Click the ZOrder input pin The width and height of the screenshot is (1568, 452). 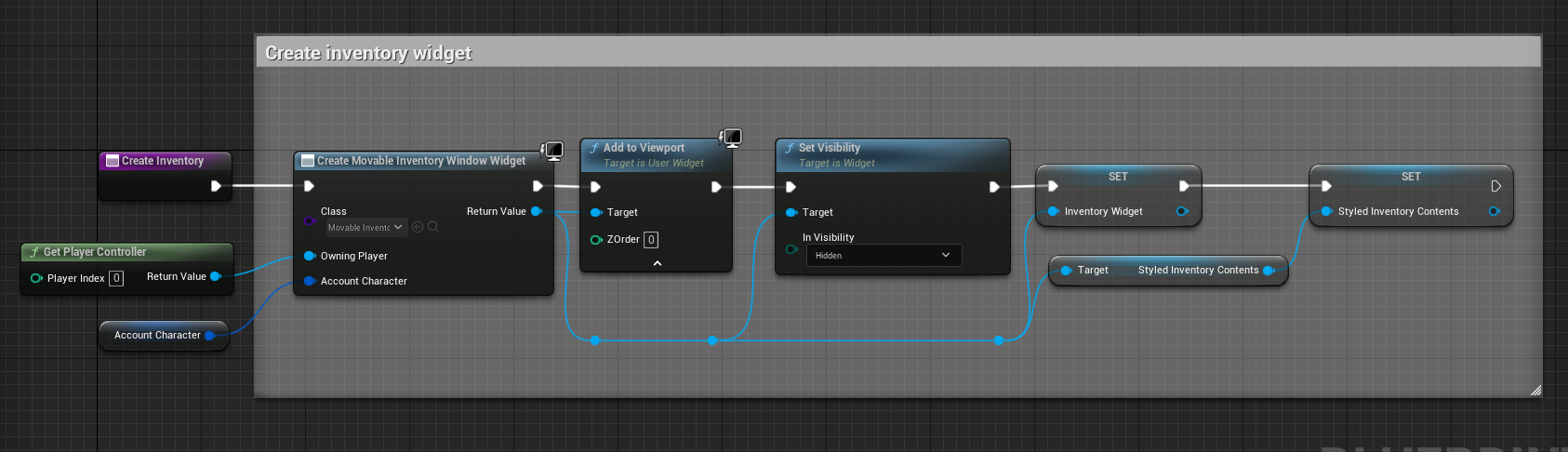596,240
